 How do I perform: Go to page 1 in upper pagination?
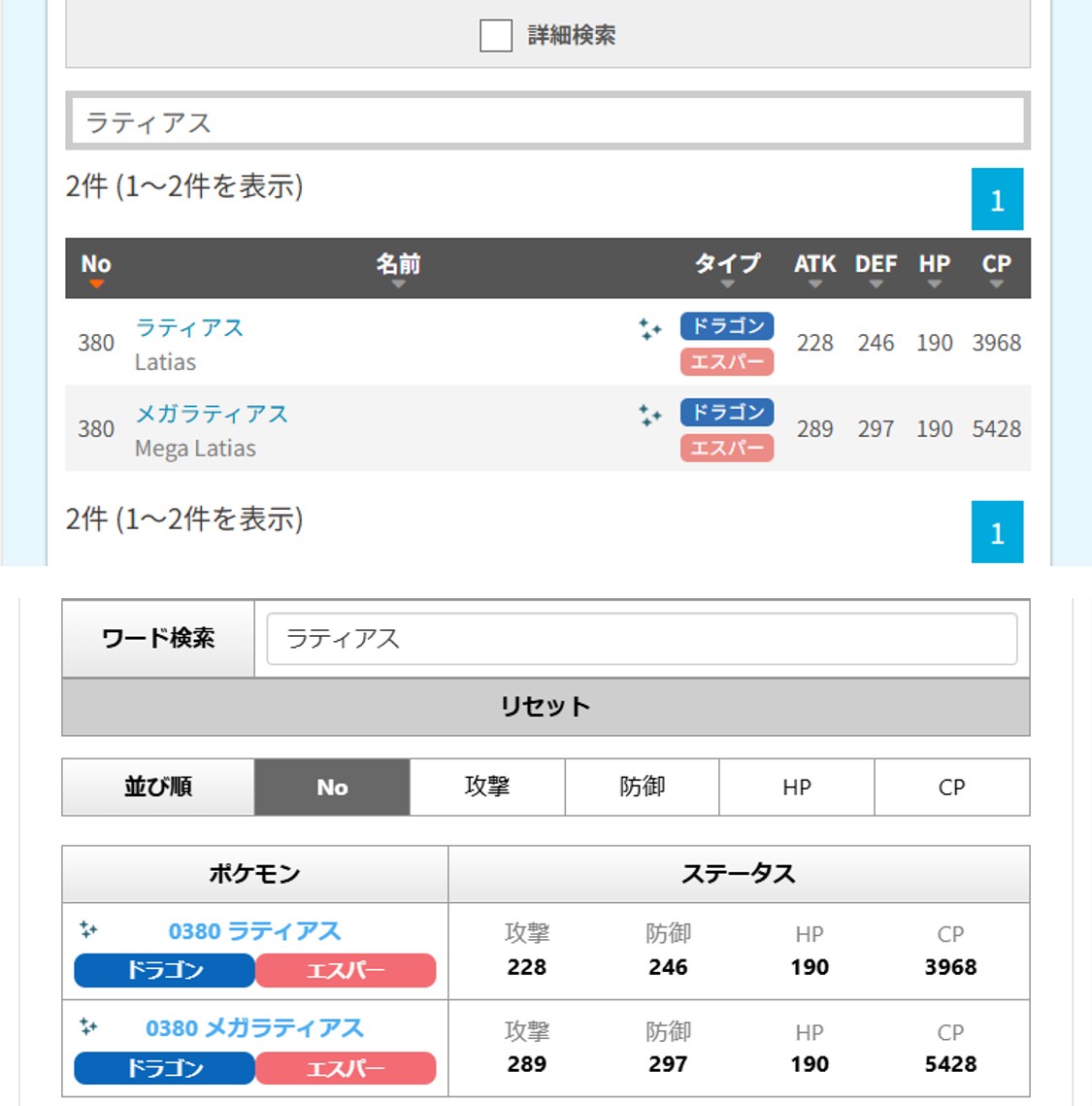997,200
